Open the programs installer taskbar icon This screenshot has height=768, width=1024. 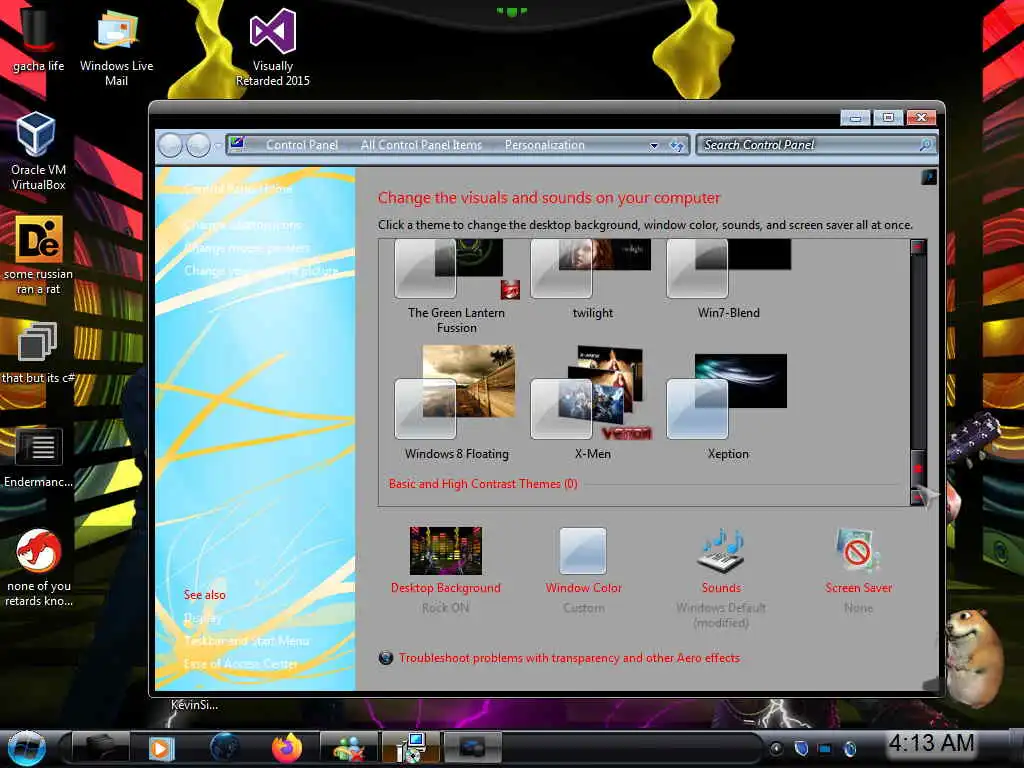click(x=411, y=748)
